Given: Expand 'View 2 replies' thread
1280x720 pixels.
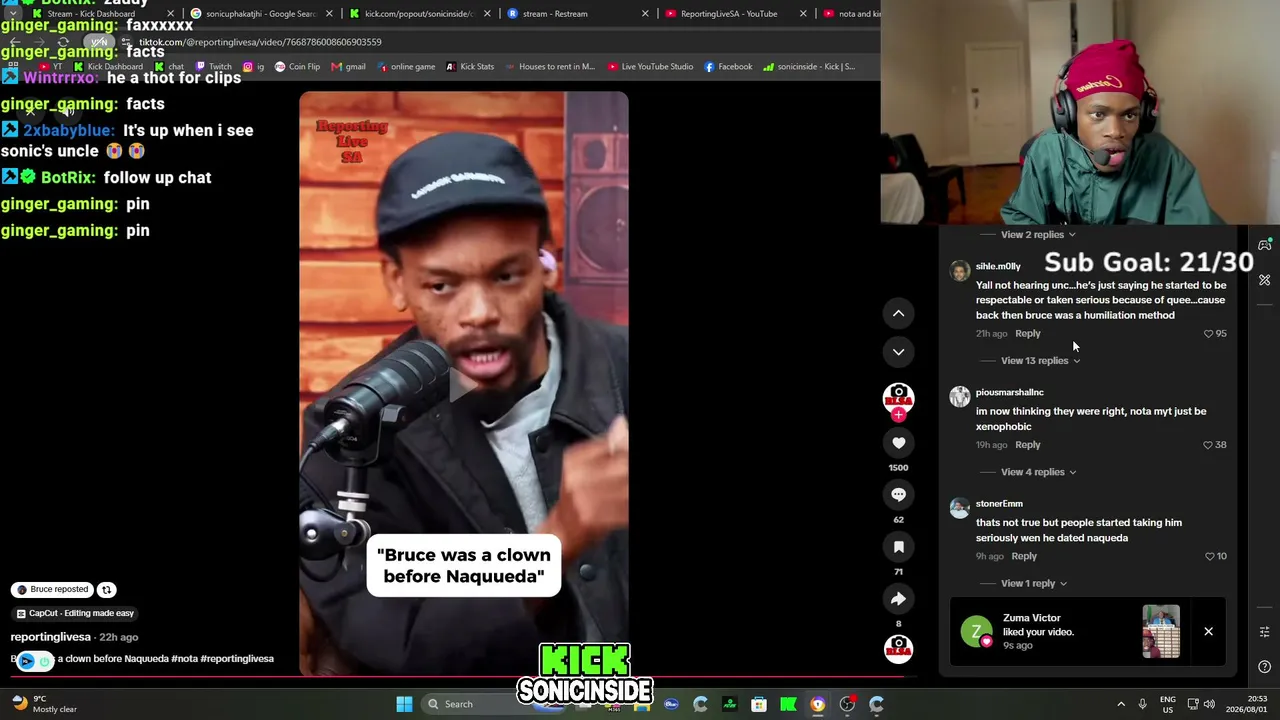Looking at the screenshot, I should [1038, 235].
